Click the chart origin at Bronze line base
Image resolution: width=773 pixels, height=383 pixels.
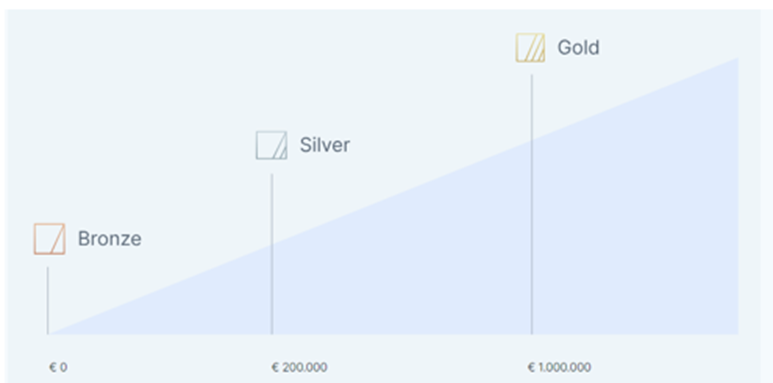pyautogui.click(x=48, y=334)
